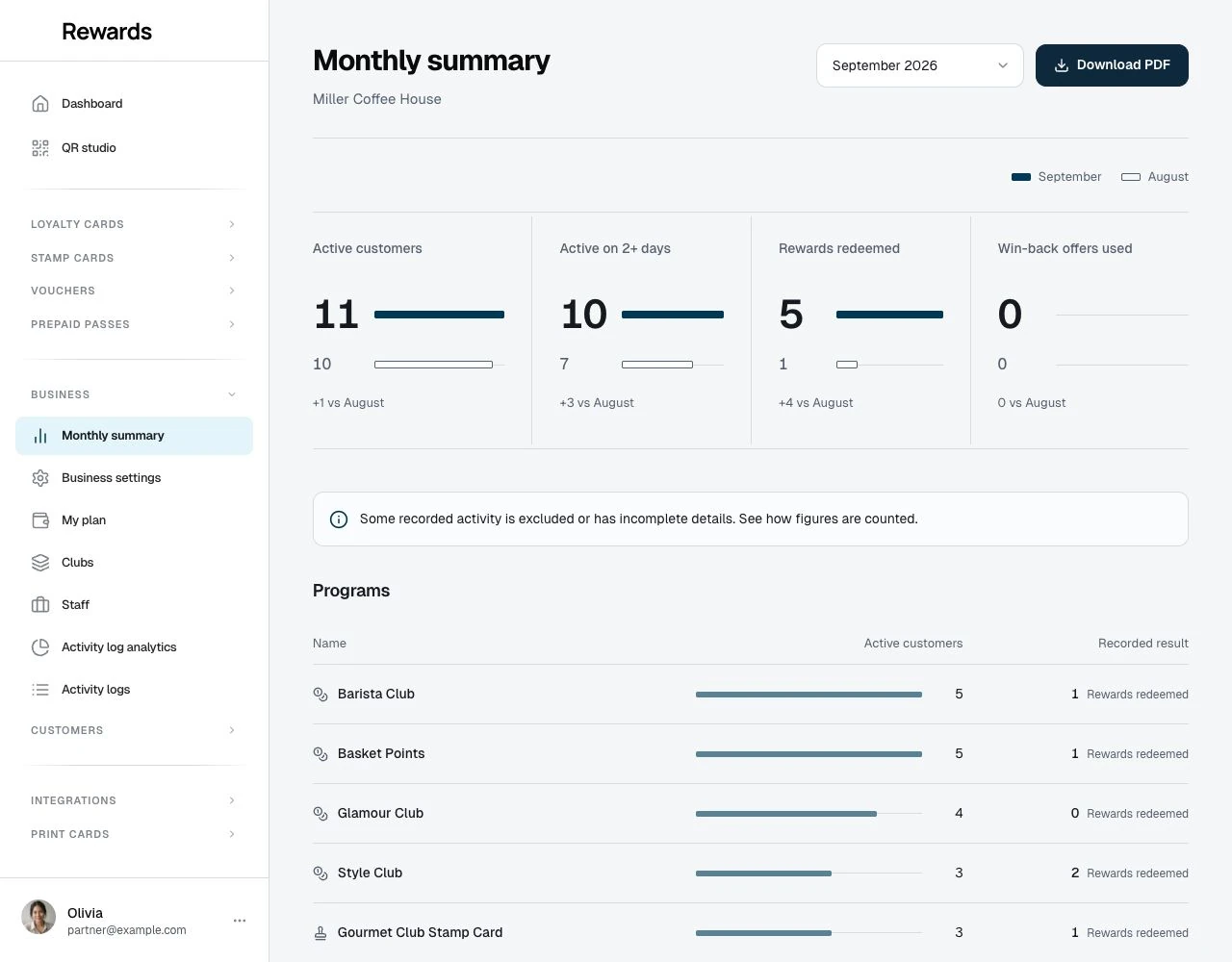Go to the Dashboard page

[x=134, y=104]
